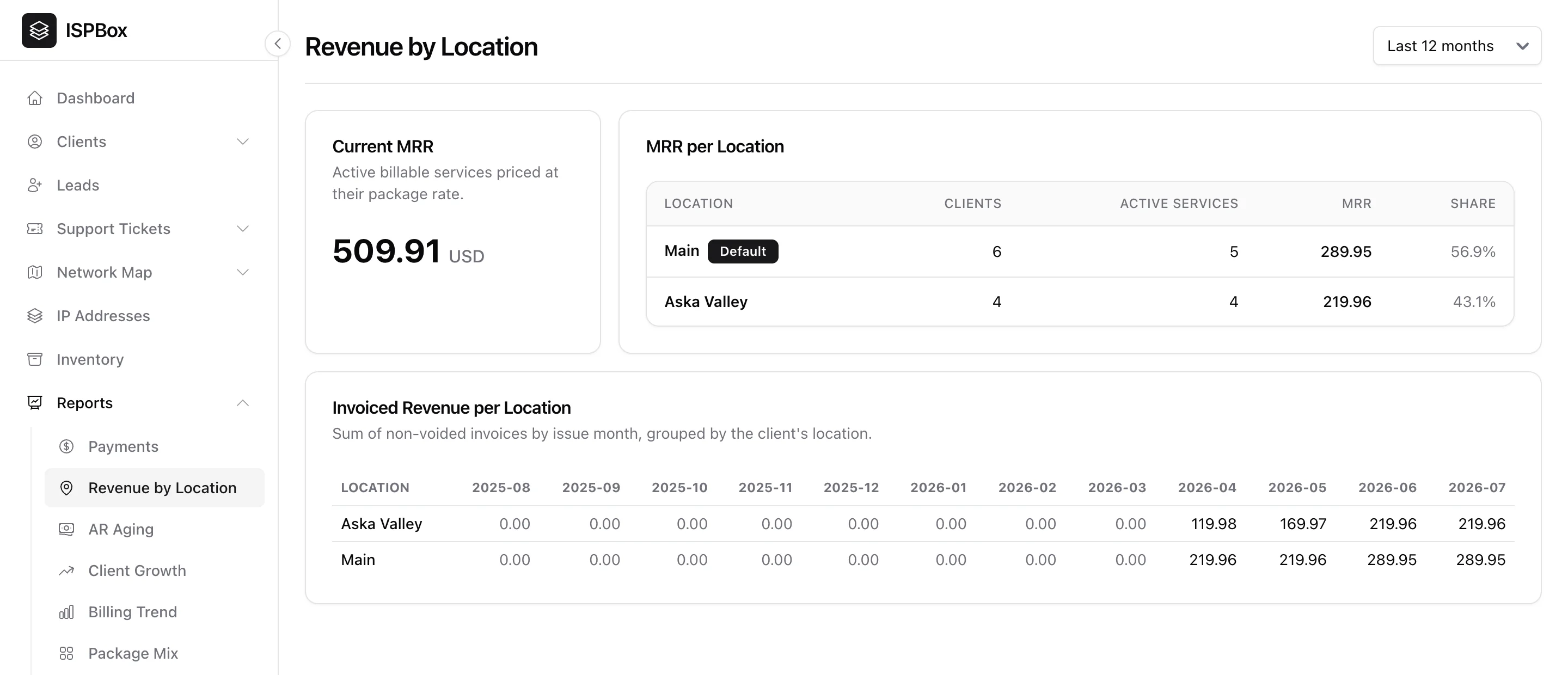Click Main's 2026-07 value 289.95
Screen dimensions: 1568x675
(1480, 560)
